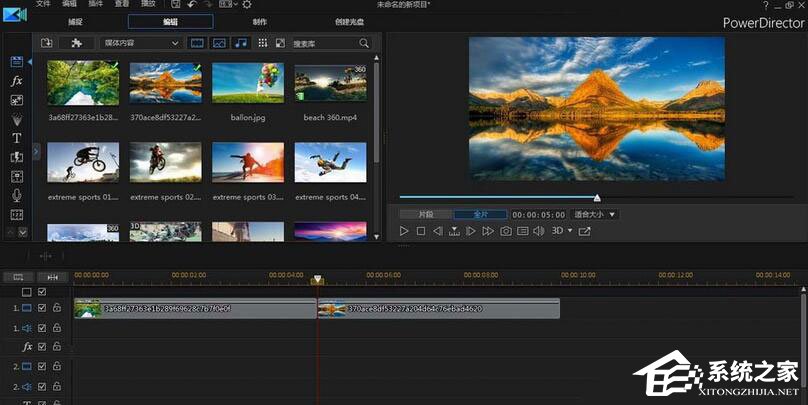Select the 片段 clip mode button
This screenshot has height=405, width=808.
tap(426, 214)
